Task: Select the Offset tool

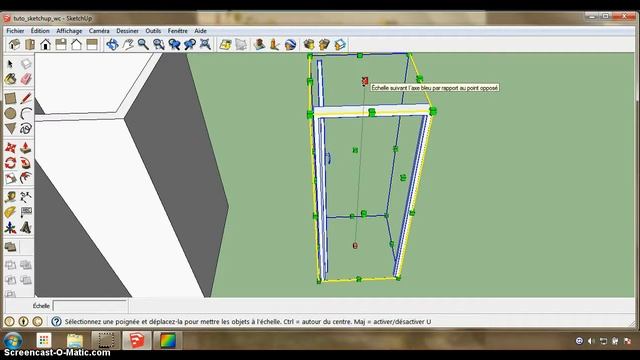Action: [x=26, y=178]
